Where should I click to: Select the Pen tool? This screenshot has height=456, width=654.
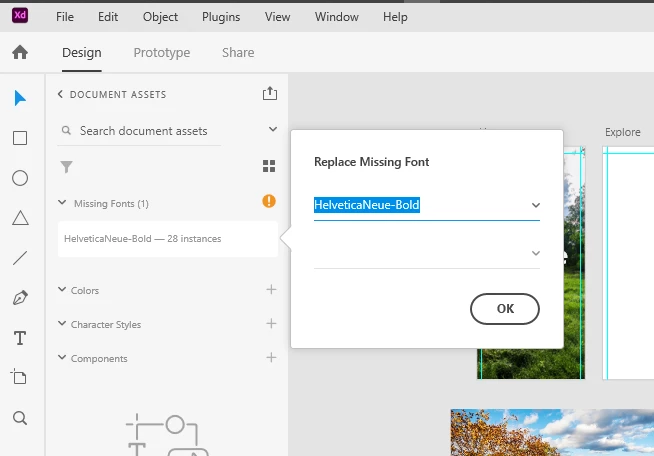20,298
